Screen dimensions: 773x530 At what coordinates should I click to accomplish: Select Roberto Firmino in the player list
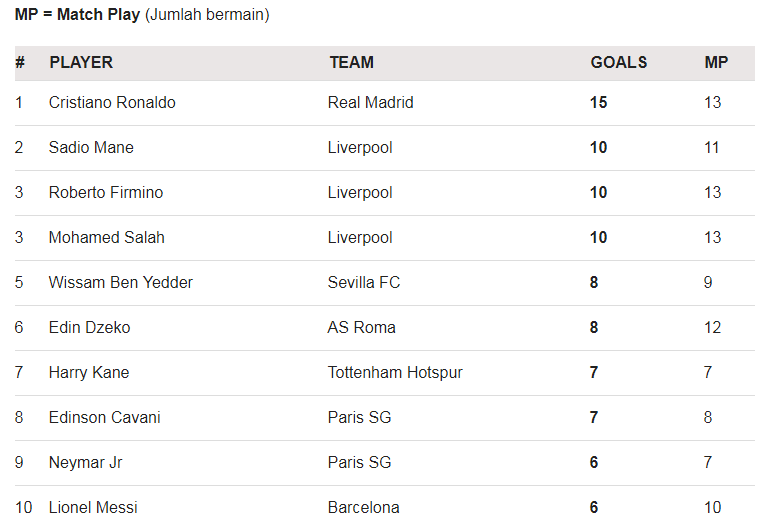[106, 192]
